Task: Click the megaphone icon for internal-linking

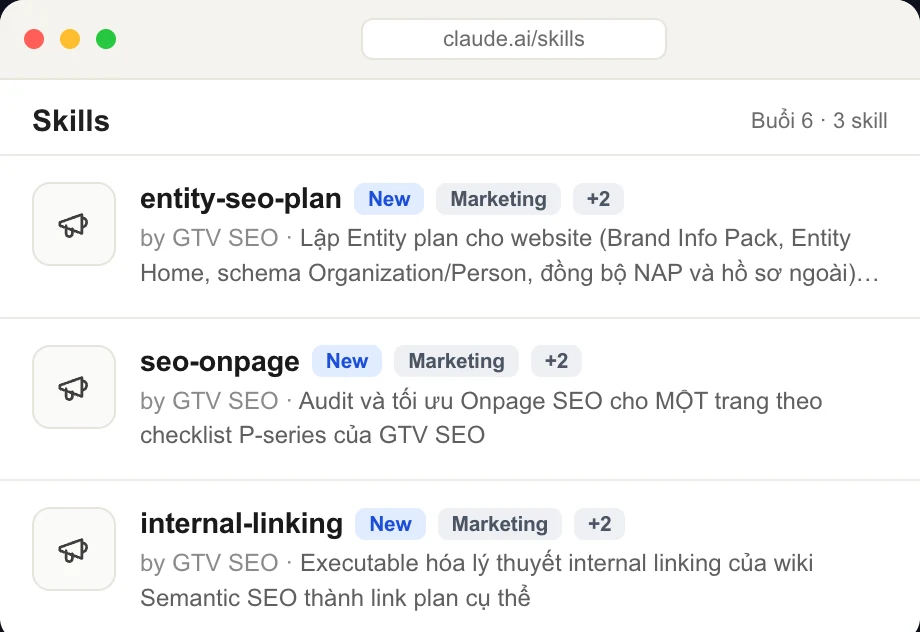Action: pos(74,549)
